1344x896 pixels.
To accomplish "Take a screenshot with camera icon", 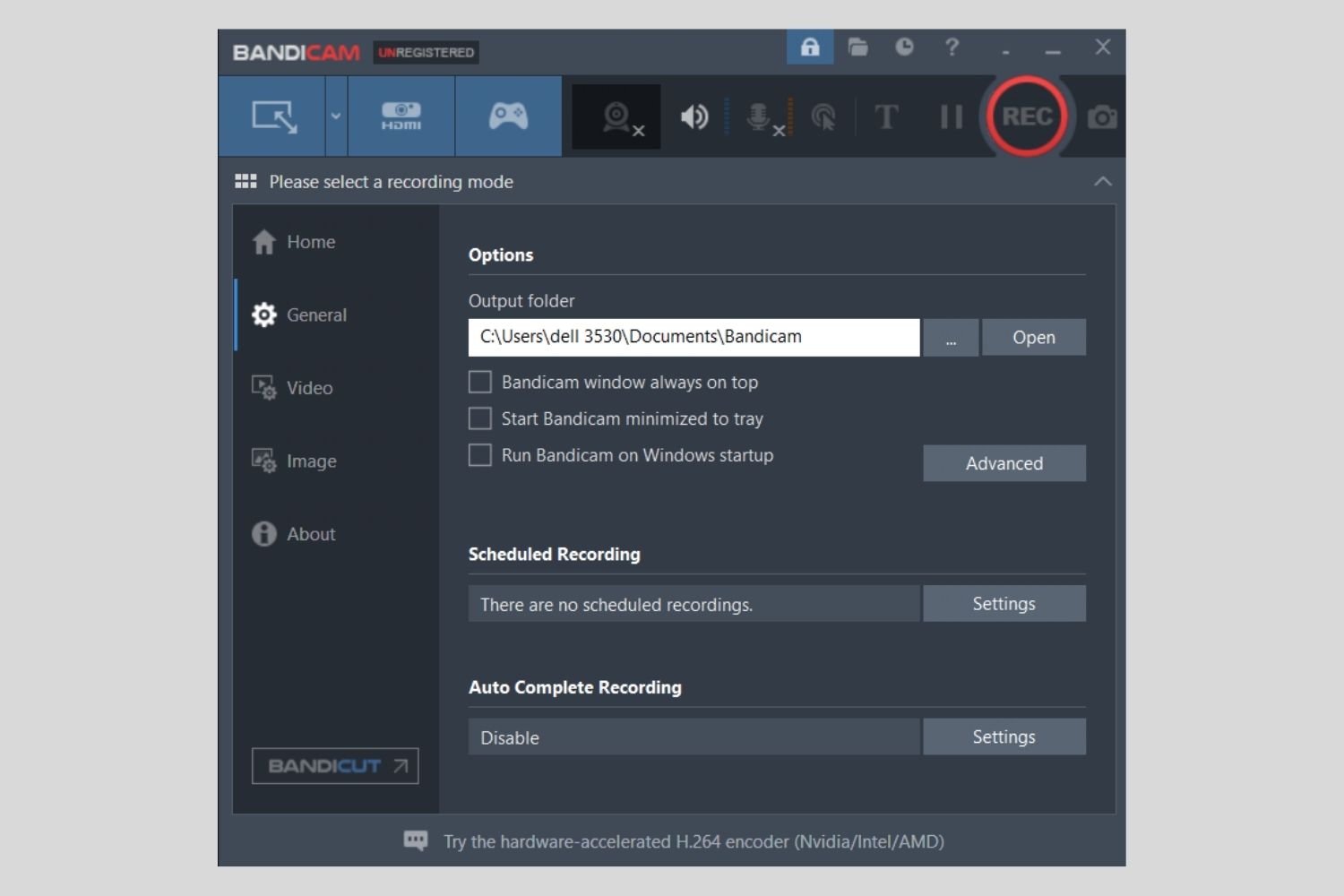I will tap(1102, 117).
